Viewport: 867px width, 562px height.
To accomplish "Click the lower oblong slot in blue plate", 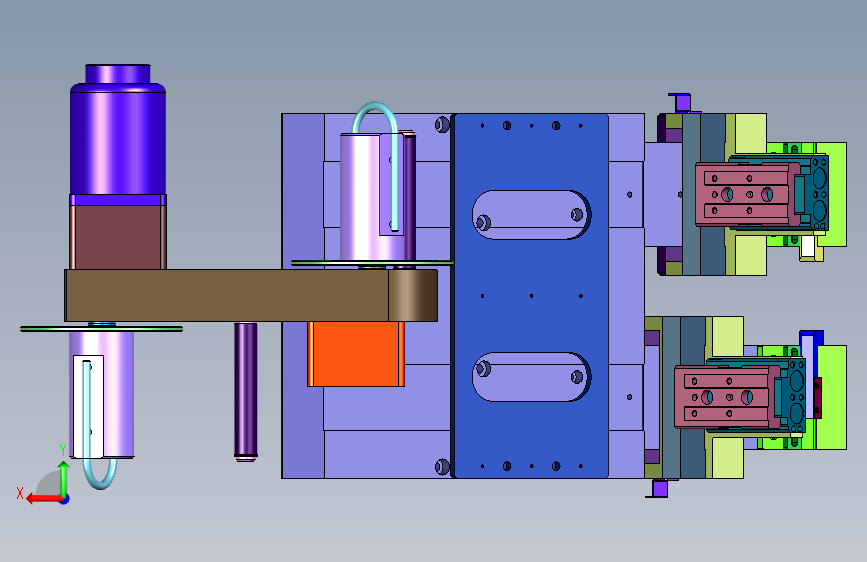I will pos(531,377).
